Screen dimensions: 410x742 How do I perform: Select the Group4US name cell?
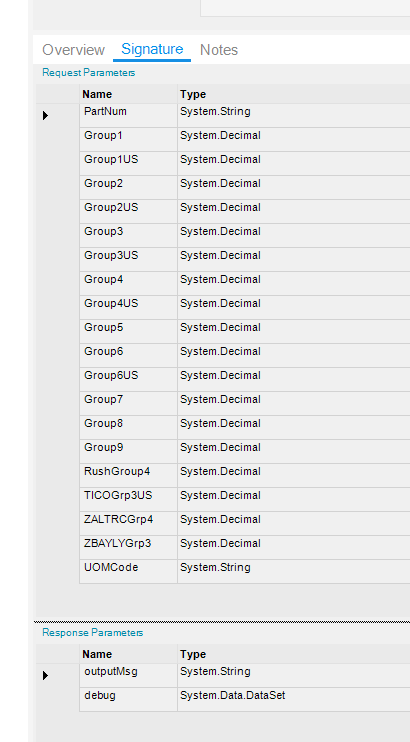pos(128,308)
